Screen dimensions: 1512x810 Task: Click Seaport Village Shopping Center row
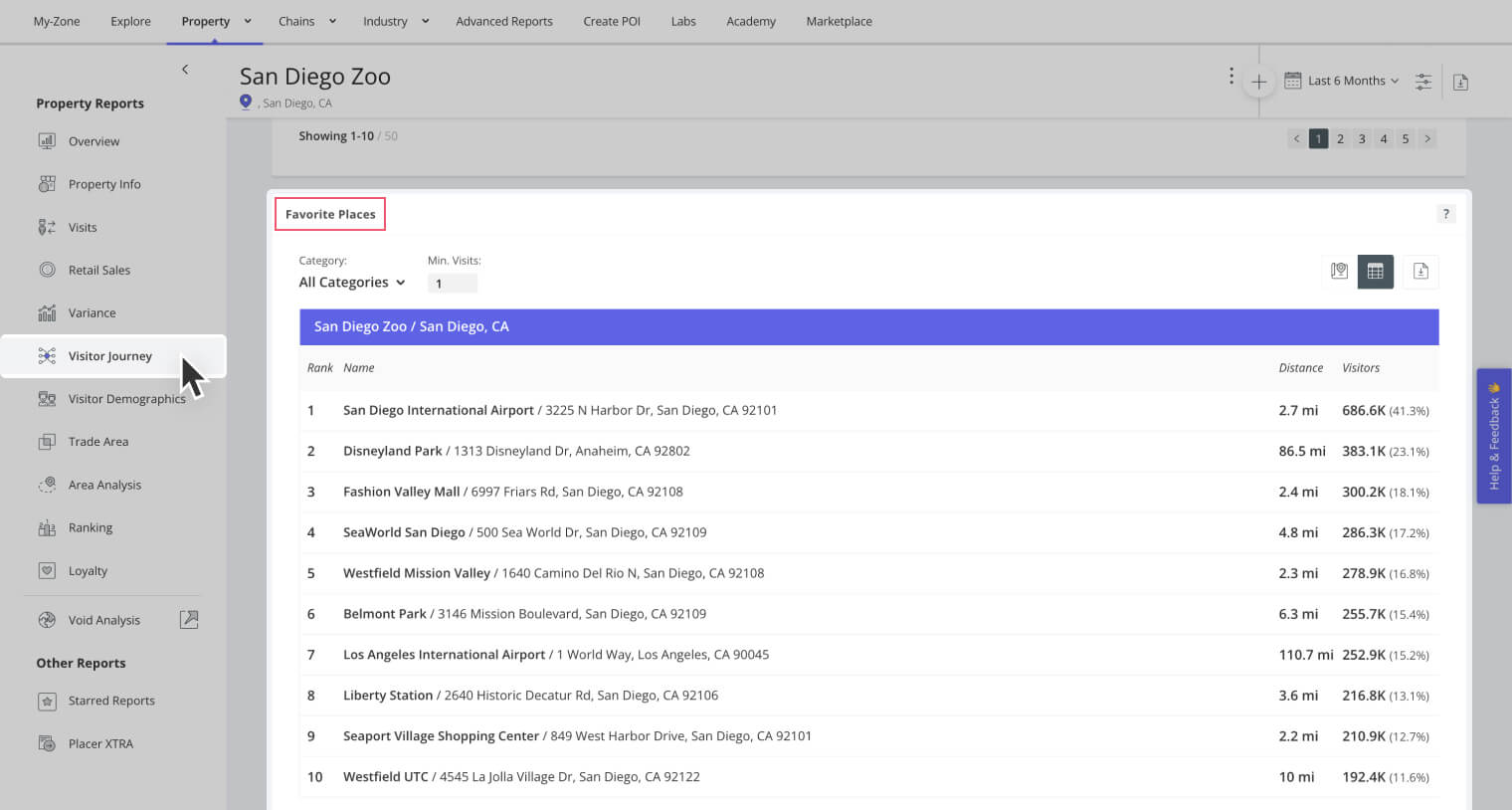(x=868, y=736)
